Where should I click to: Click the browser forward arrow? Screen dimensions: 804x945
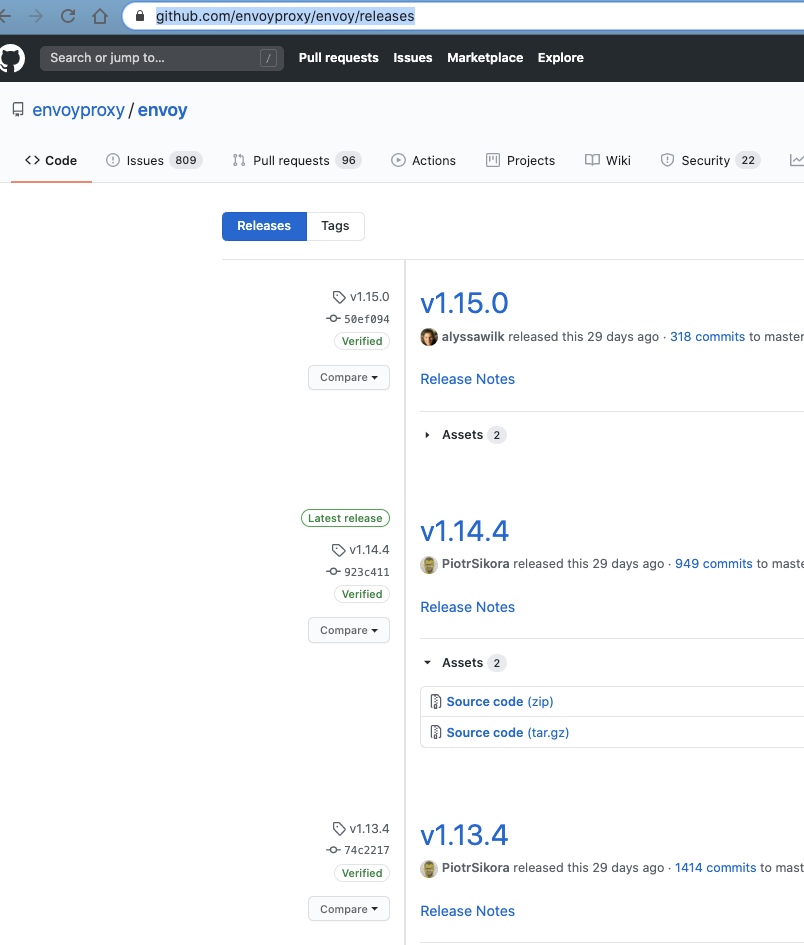tap(37, 16)
